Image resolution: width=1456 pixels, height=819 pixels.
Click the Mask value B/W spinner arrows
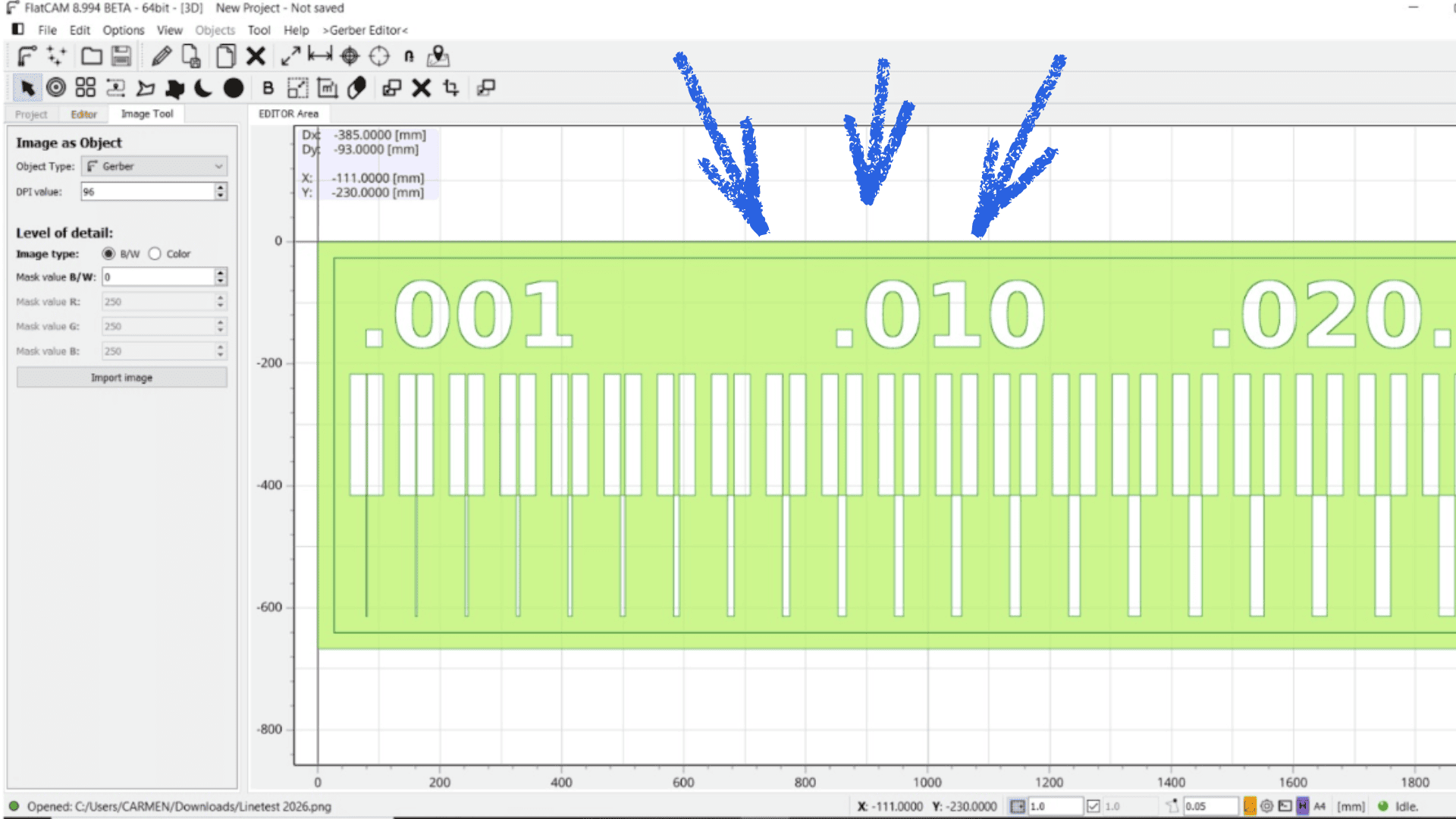(220, 277)
